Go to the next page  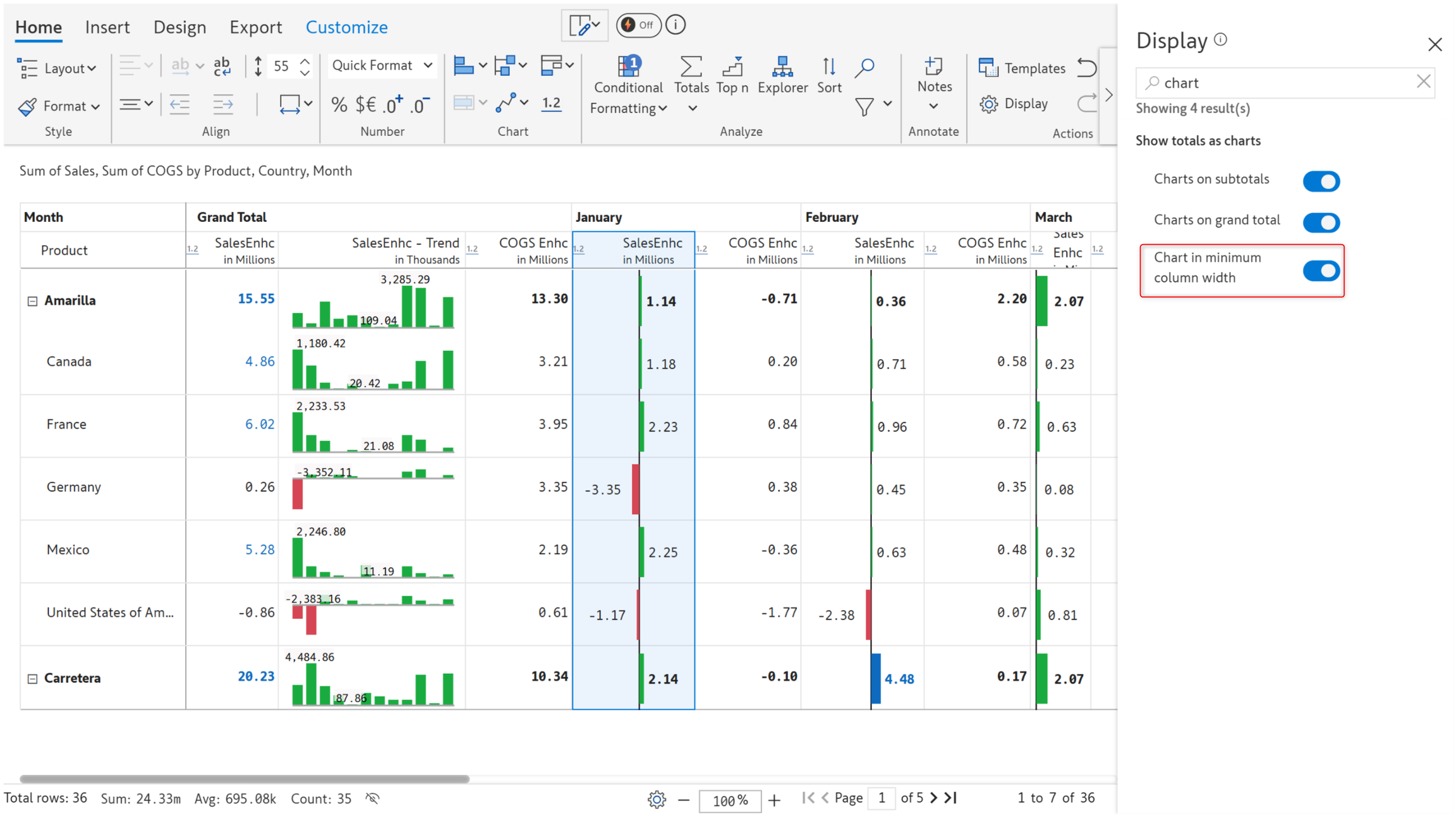[x=934, y=798]
